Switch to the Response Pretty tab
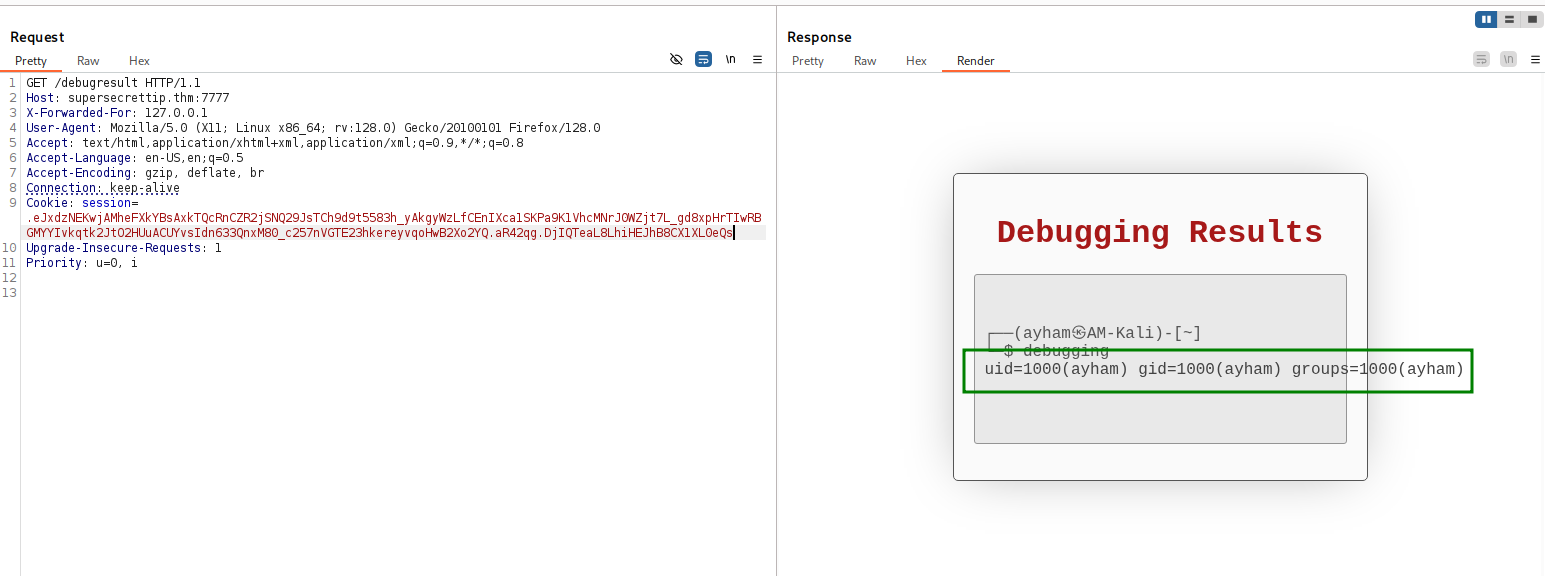1545x576 pixels. pyautogui.click(x=808, y=61)
